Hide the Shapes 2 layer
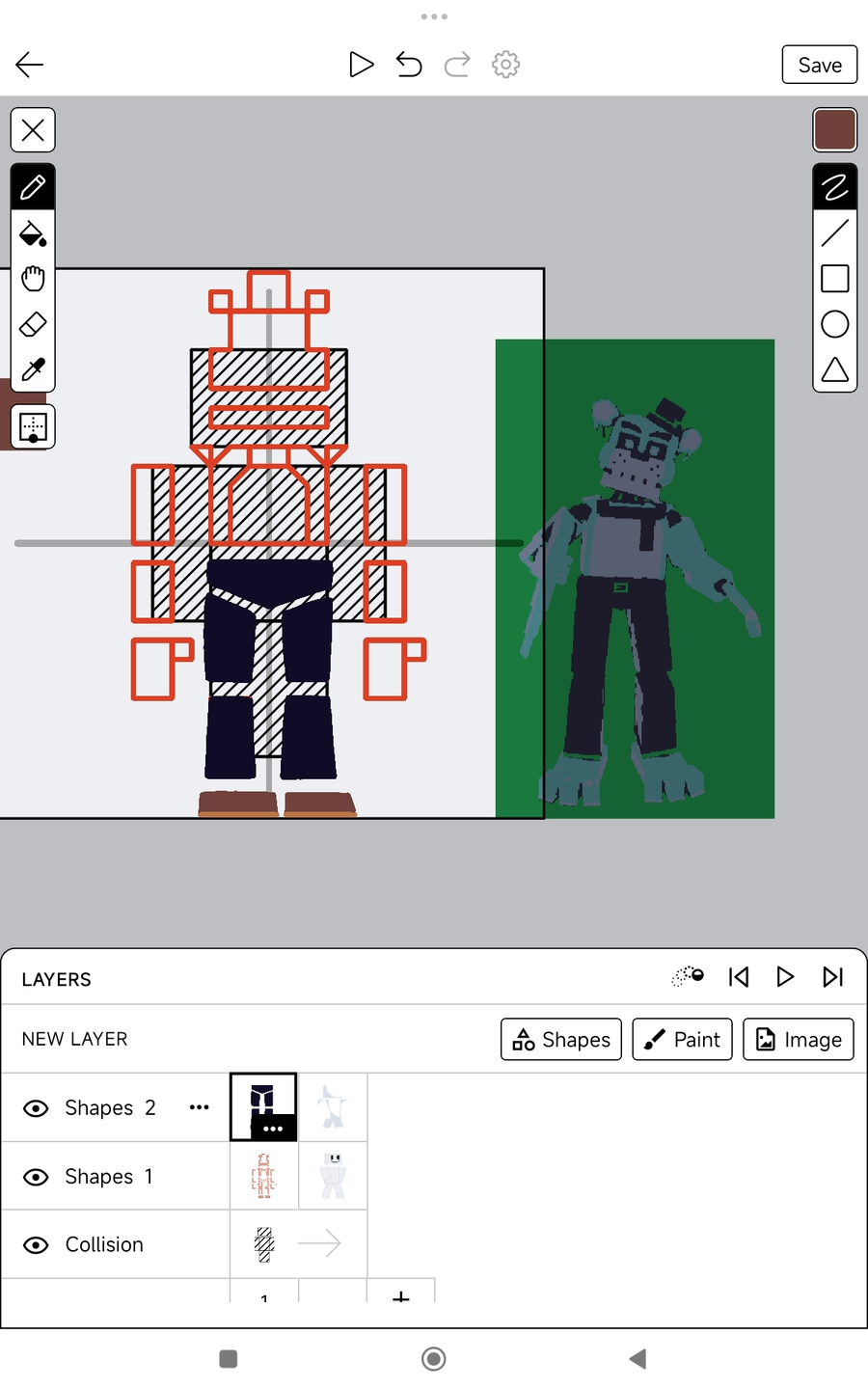Image resolution: width=868 pixels, height=1389 pixels. 36,1108
